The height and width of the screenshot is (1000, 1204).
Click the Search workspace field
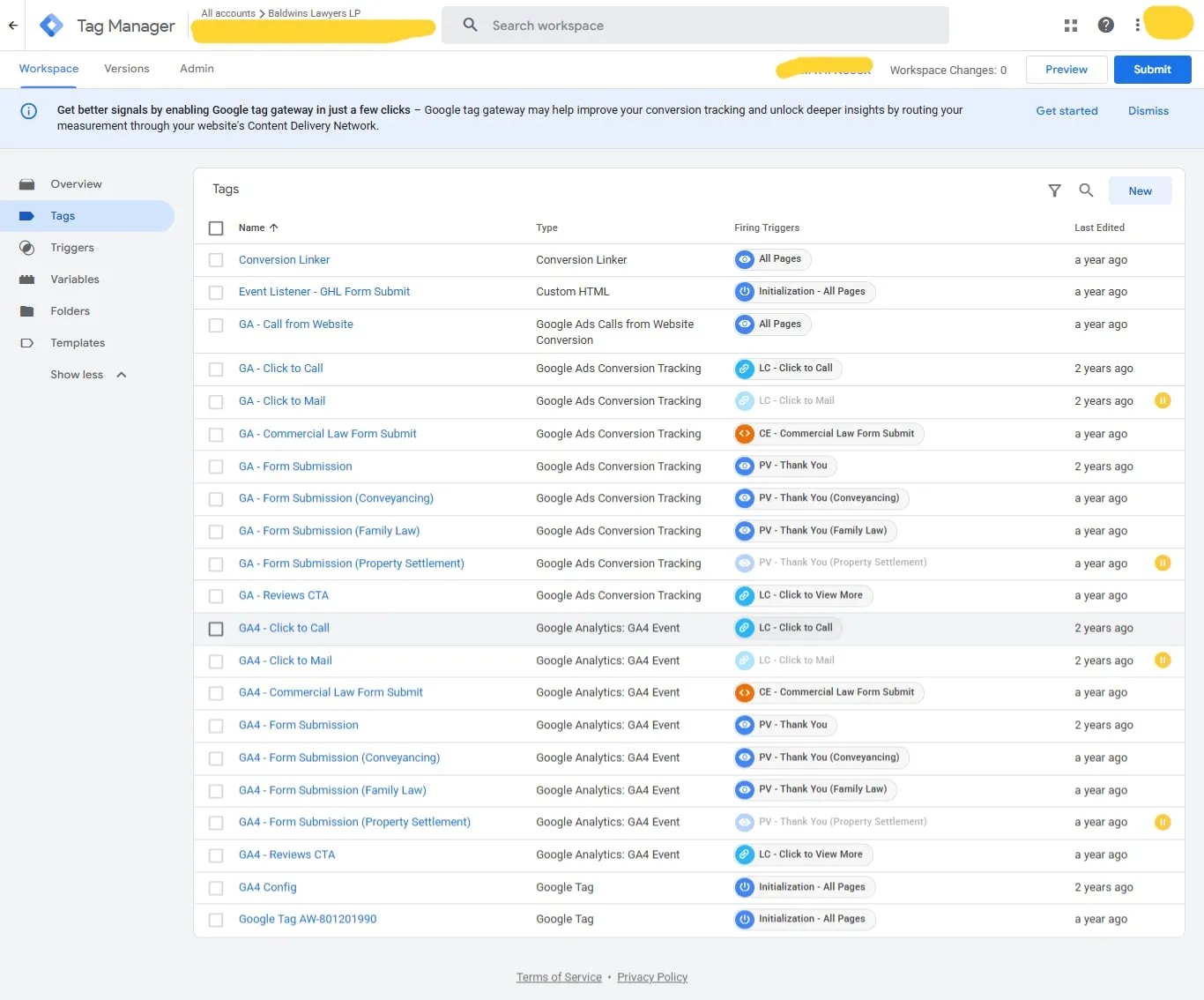point(695,26)
